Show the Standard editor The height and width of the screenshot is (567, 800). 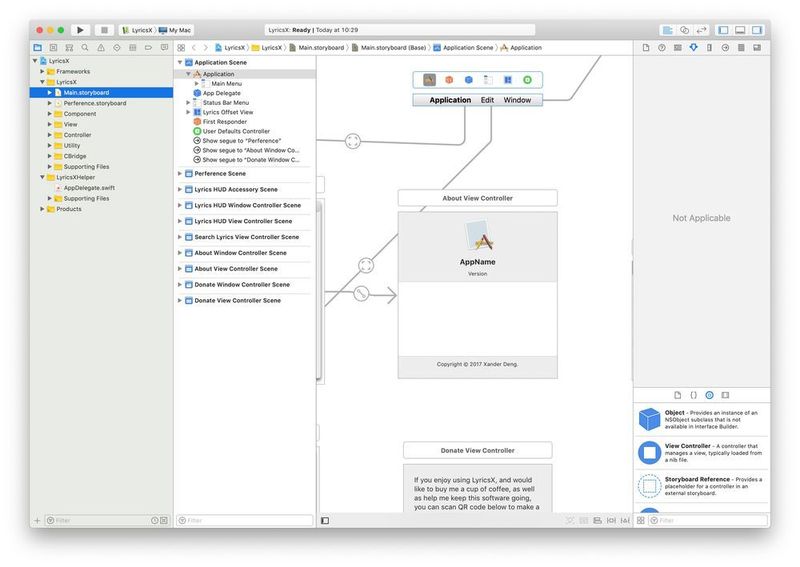(x=667, y=30)
